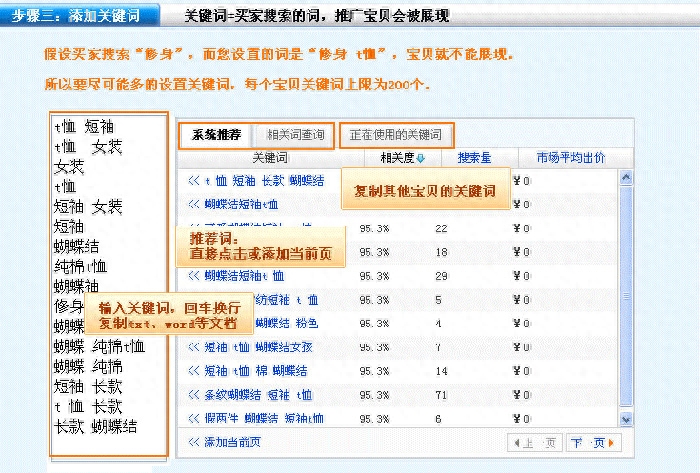700x473 pixels.
Task: Switch to the 系统推荐 tab
Action: coord(217,135)
